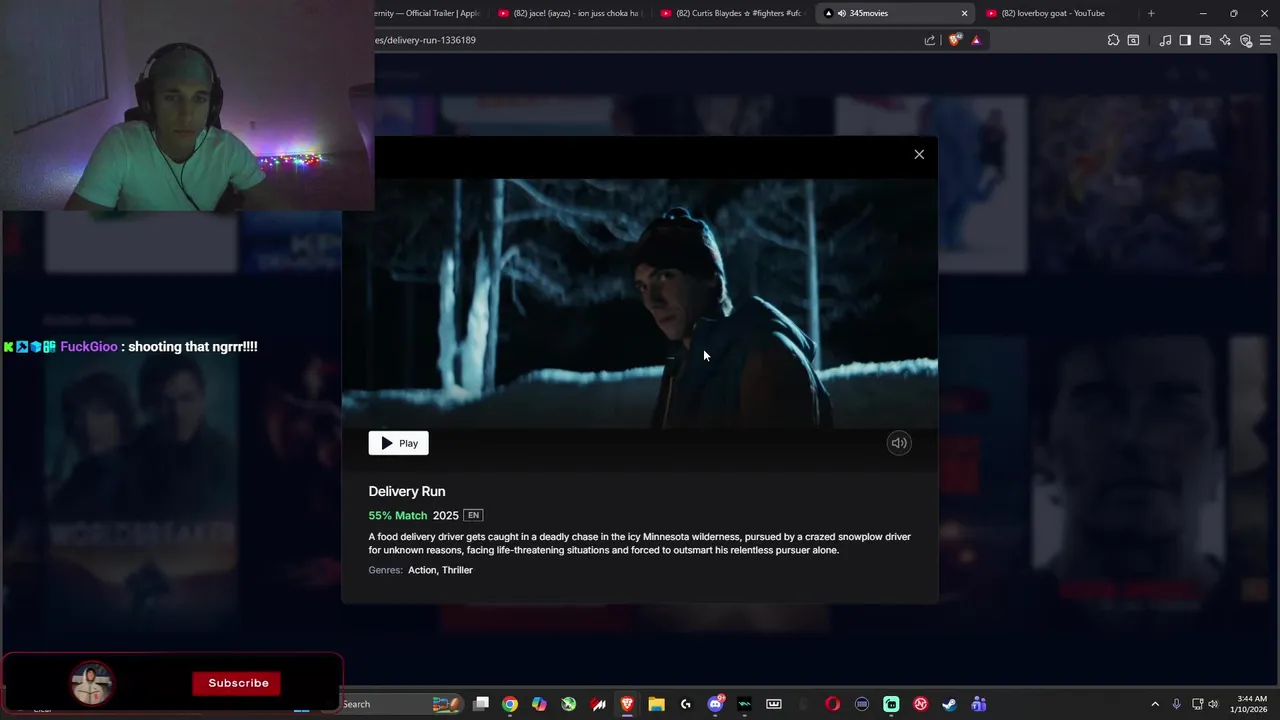Open a new browser tab
Screen dimensions: 1280x720
(x=1151, y=13)
